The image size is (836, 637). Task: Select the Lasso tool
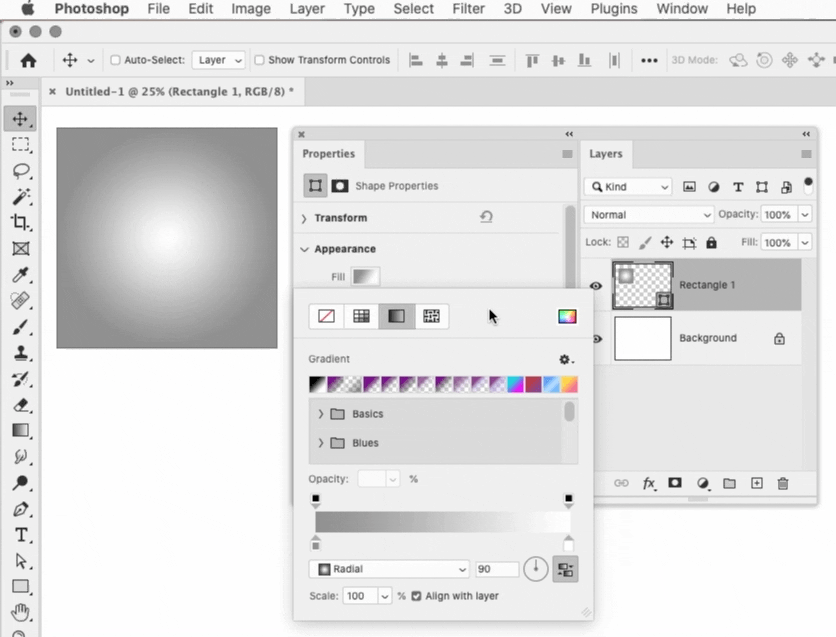coord(21,171)
